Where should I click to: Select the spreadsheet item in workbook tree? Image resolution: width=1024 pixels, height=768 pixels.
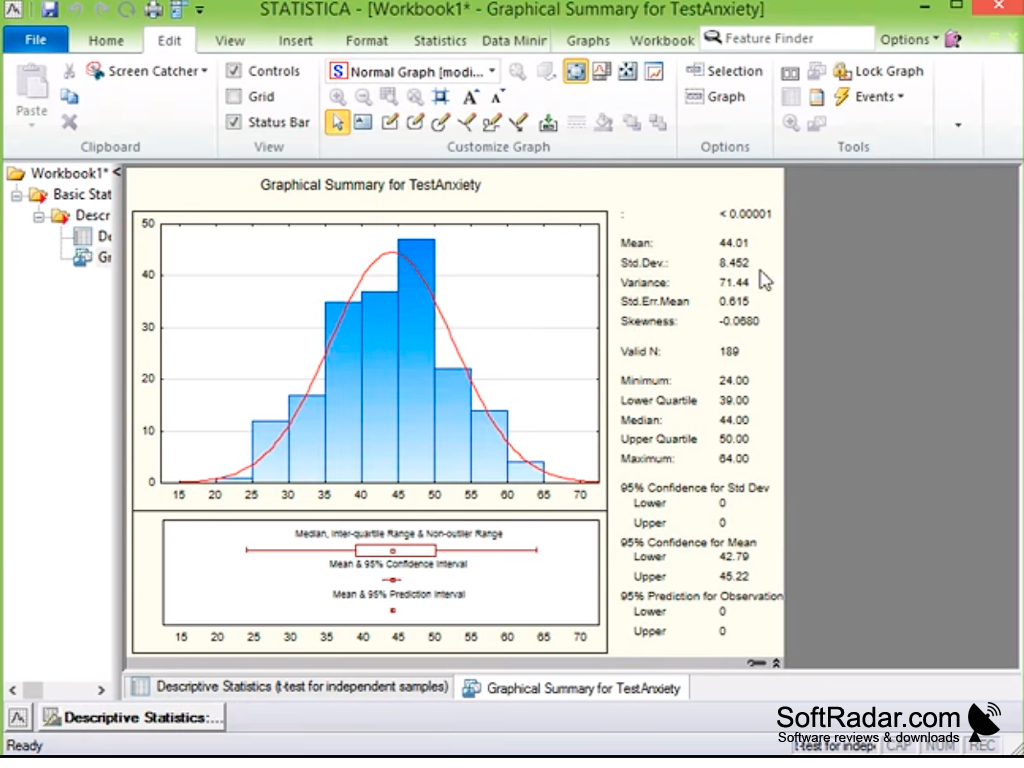(x=92, y=236)
